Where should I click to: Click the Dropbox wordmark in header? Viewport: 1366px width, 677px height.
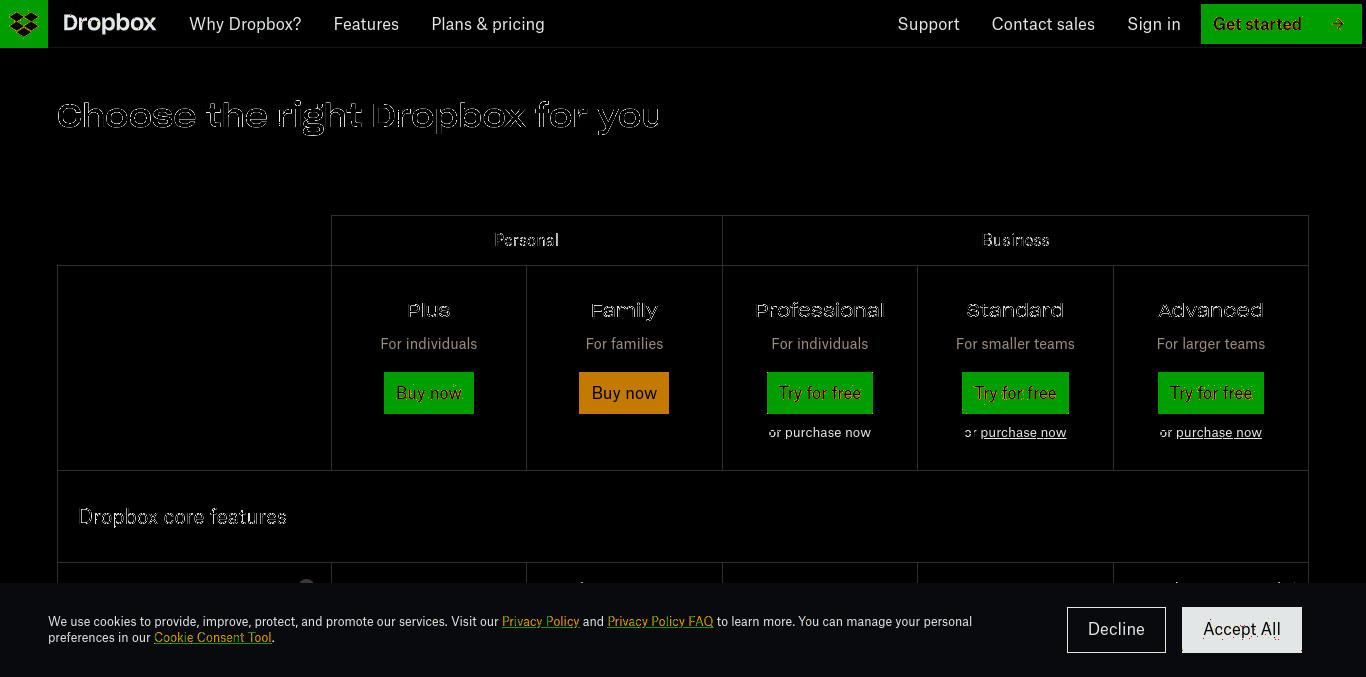109,23
